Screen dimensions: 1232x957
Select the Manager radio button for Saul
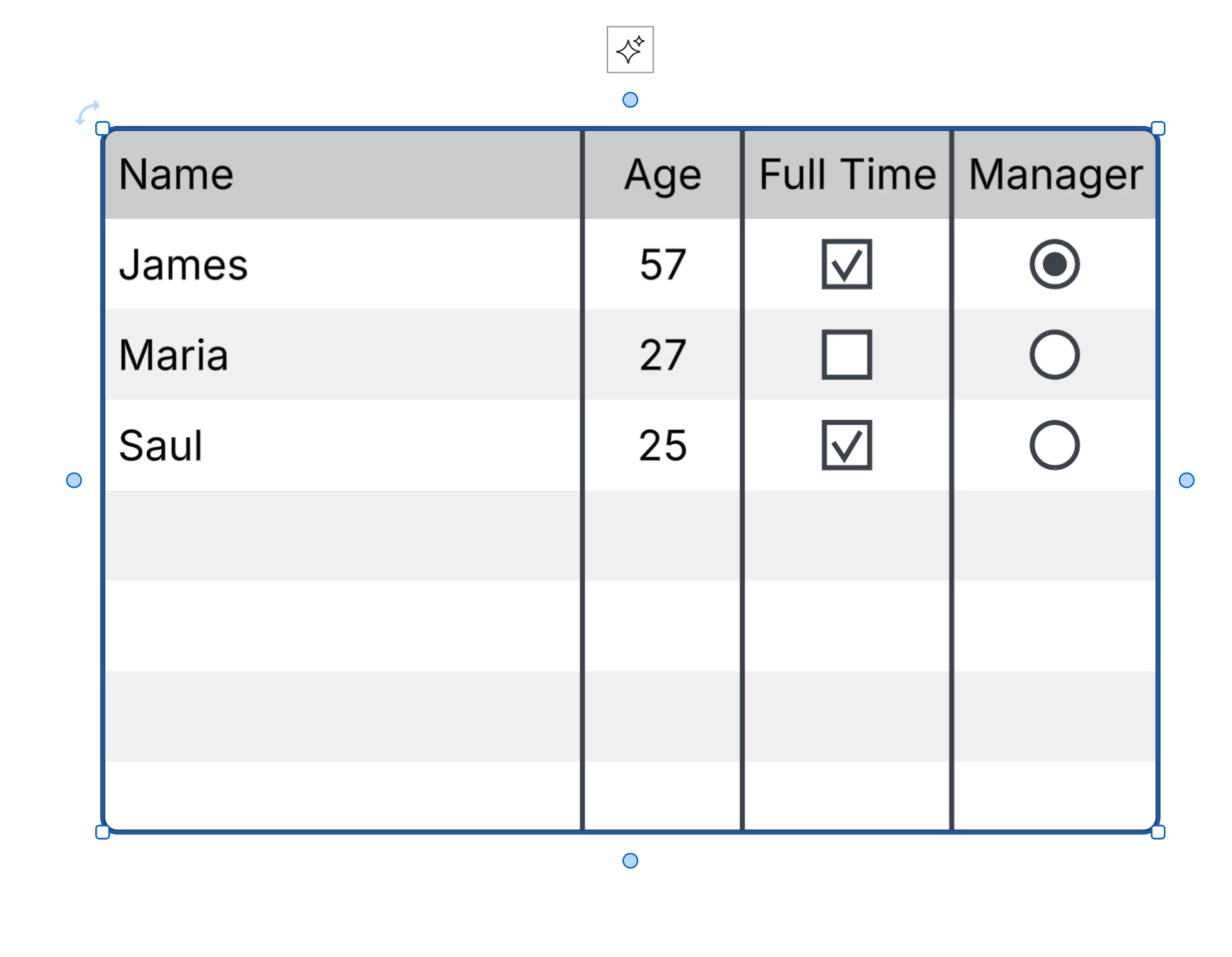[1054, 445]
